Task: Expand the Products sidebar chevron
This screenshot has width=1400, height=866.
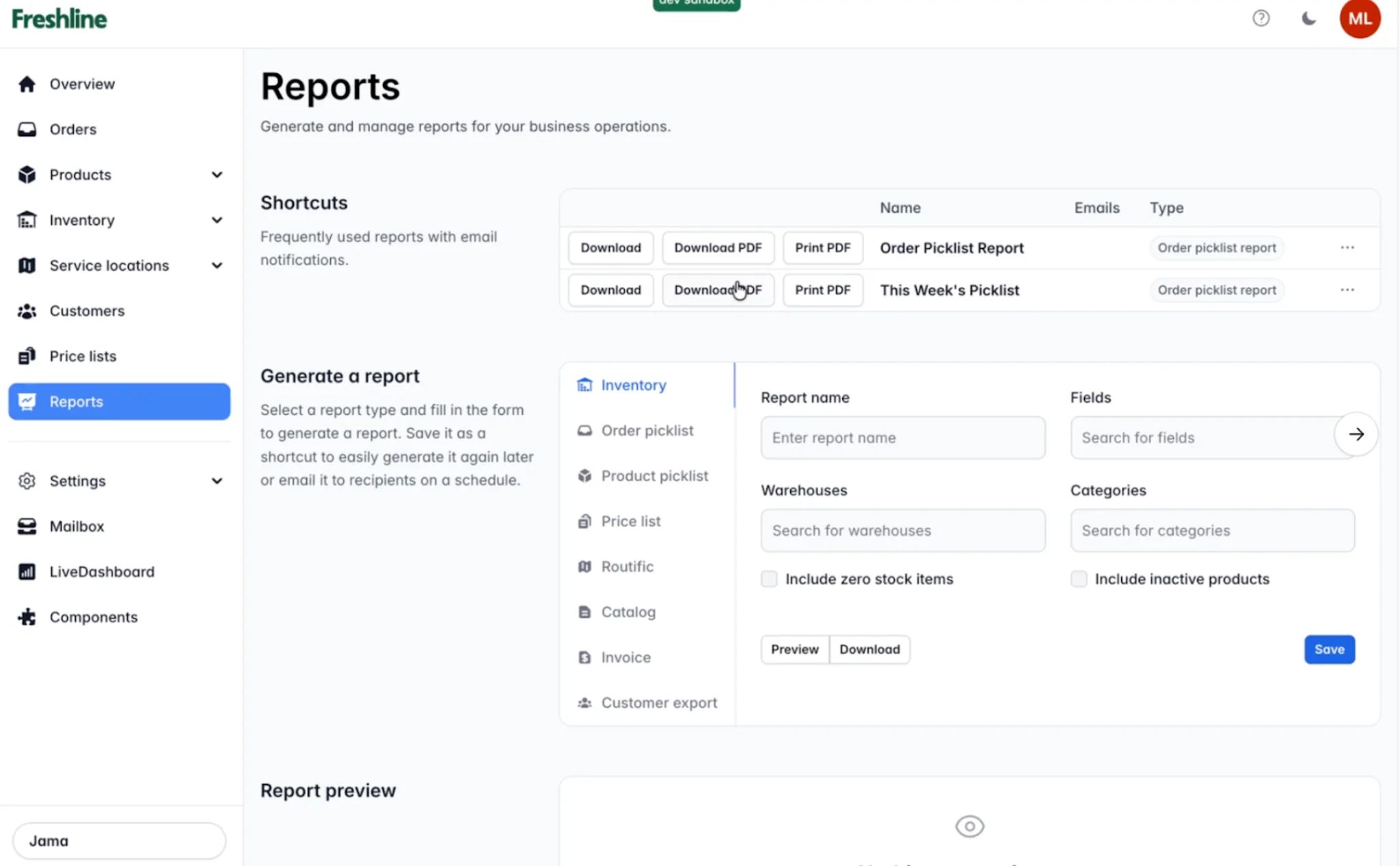Action: click(217, 174)
